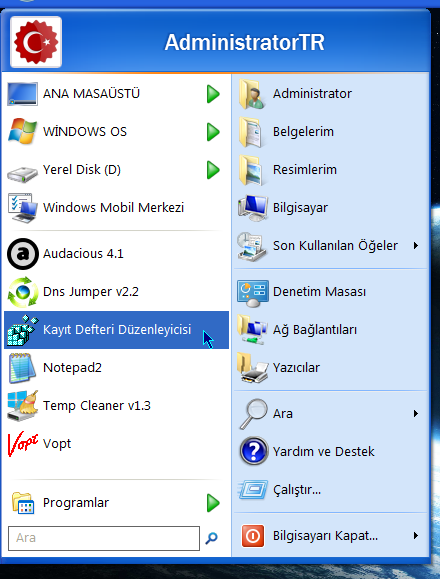Launch the Temp Cleaner v1.3 icon
This screenshot has height=579, width=440.
click(x=23, y=406)
